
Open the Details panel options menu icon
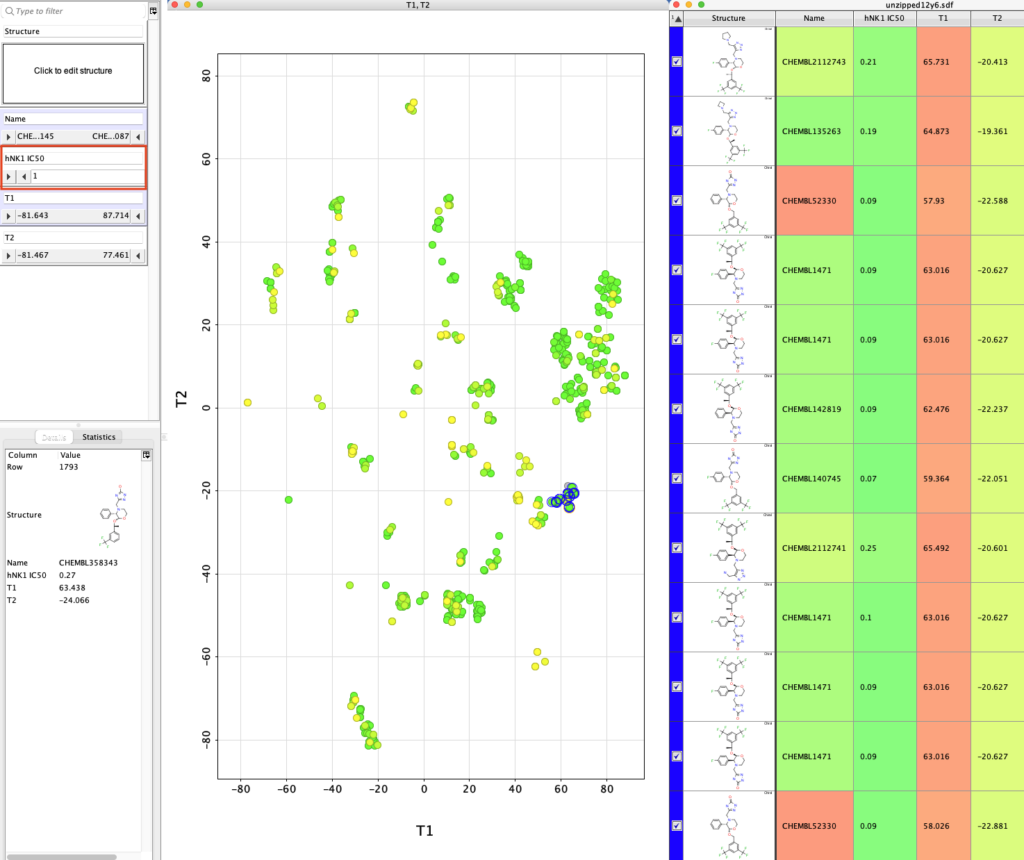coord(146,455)
